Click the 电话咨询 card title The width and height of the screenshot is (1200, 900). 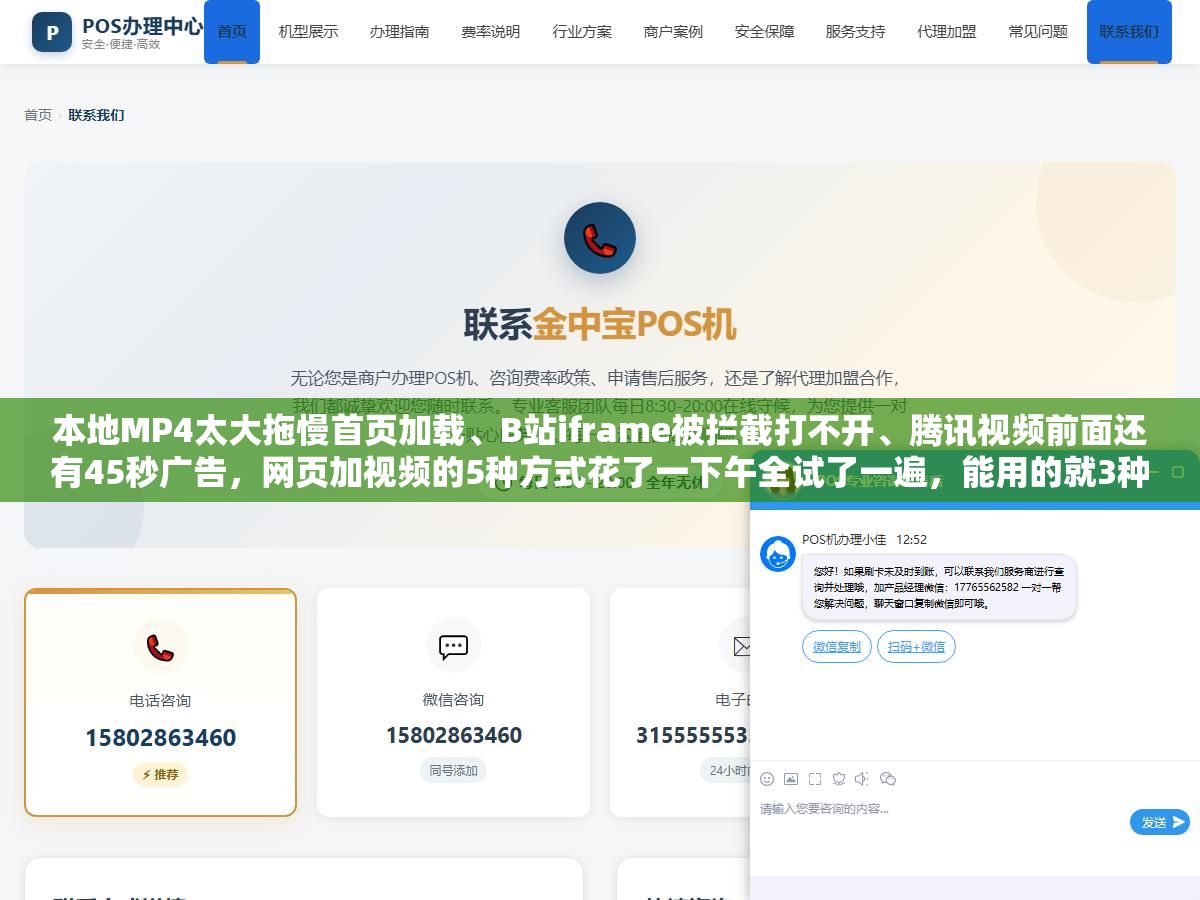(x=160, y=700)
